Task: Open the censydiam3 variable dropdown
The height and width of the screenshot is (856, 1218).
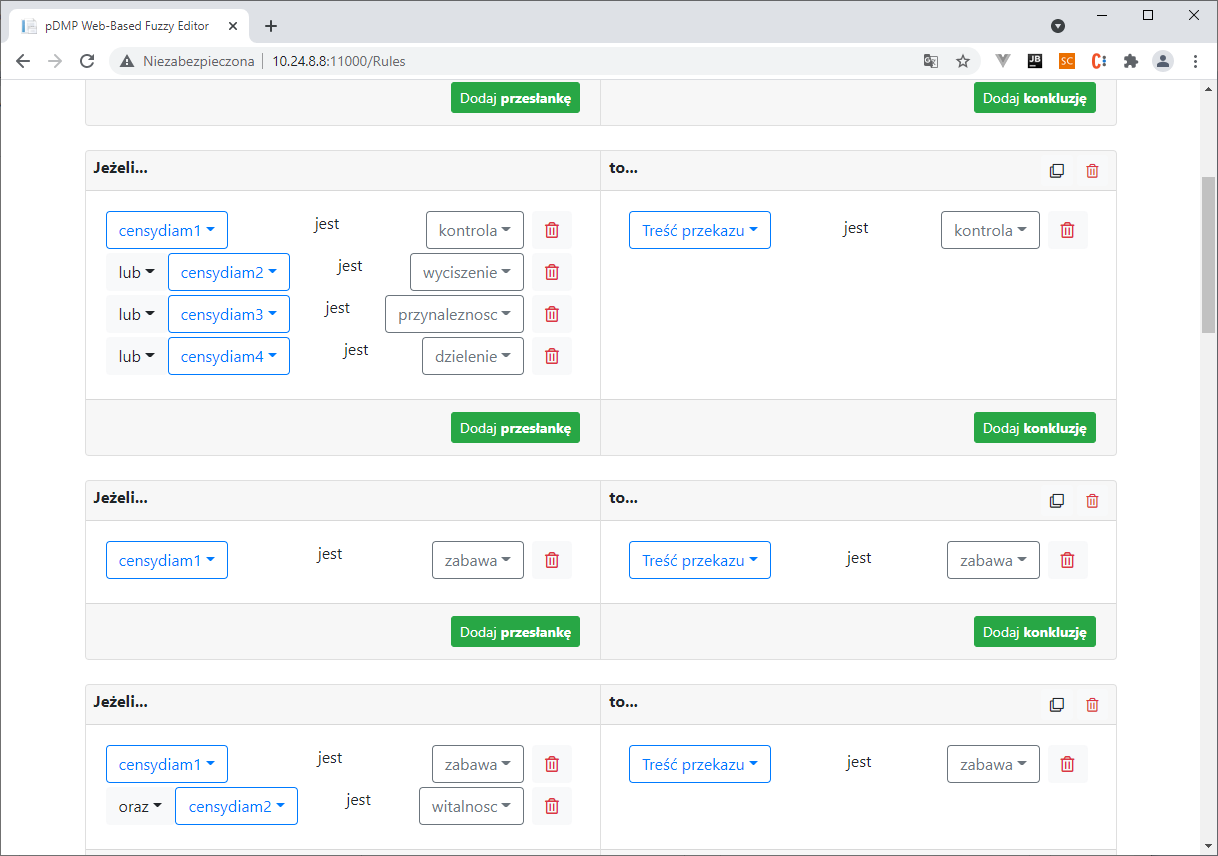Action: point(229,314)
